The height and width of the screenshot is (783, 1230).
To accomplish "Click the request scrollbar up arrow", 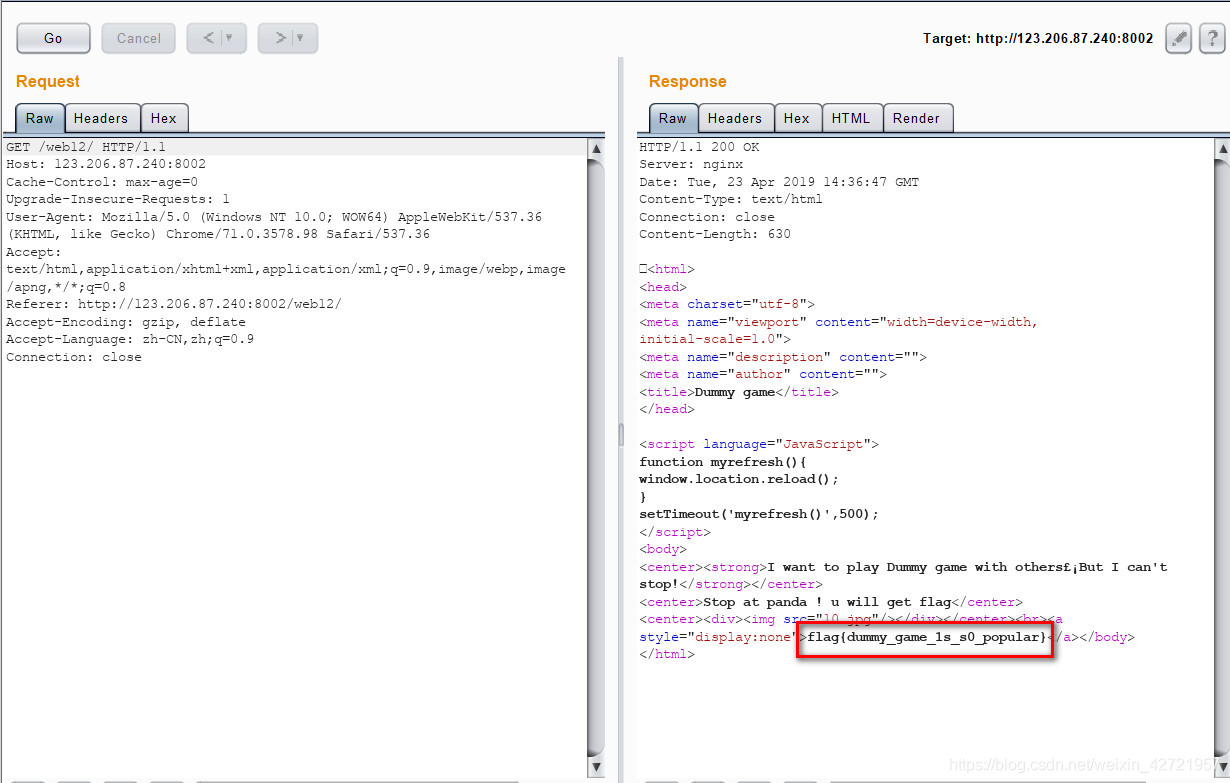I will (596, 148).
